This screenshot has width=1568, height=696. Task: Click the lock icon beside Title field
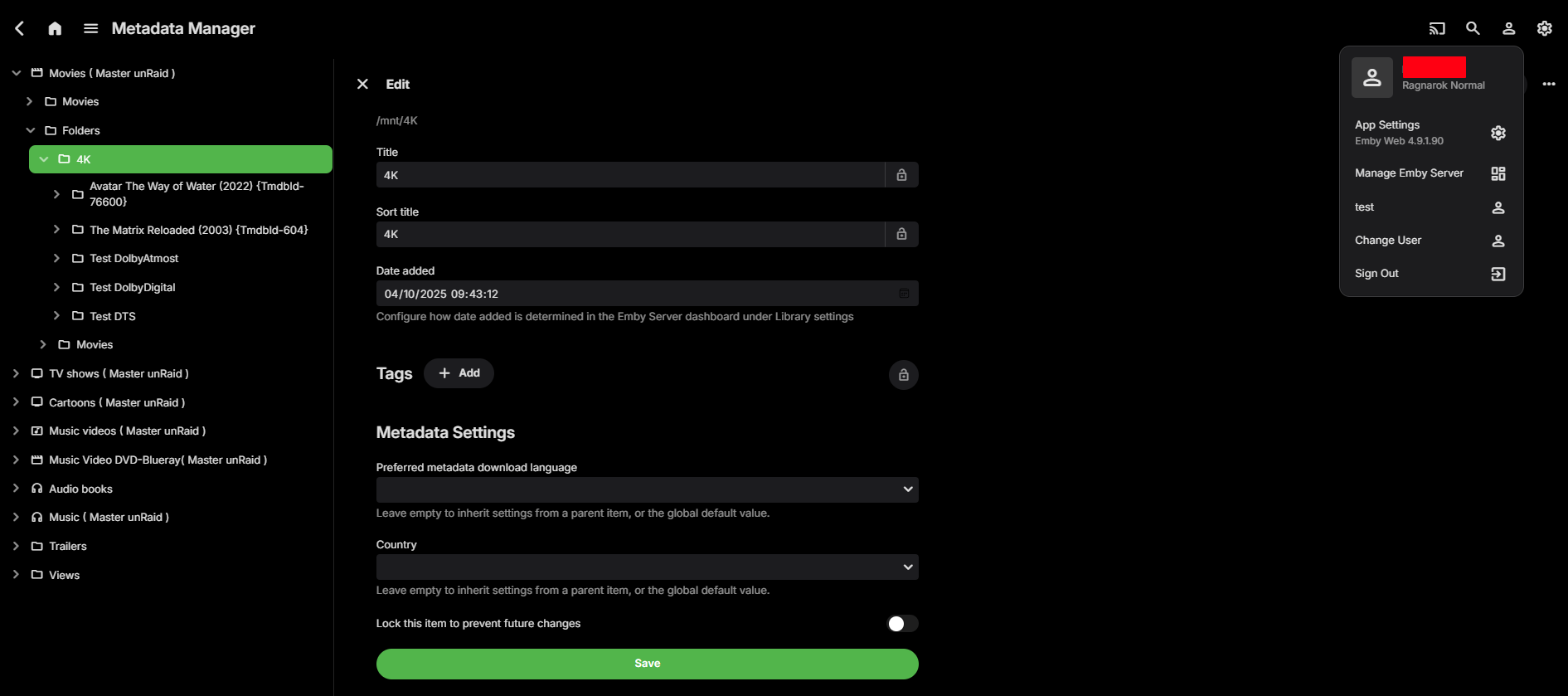901,175
